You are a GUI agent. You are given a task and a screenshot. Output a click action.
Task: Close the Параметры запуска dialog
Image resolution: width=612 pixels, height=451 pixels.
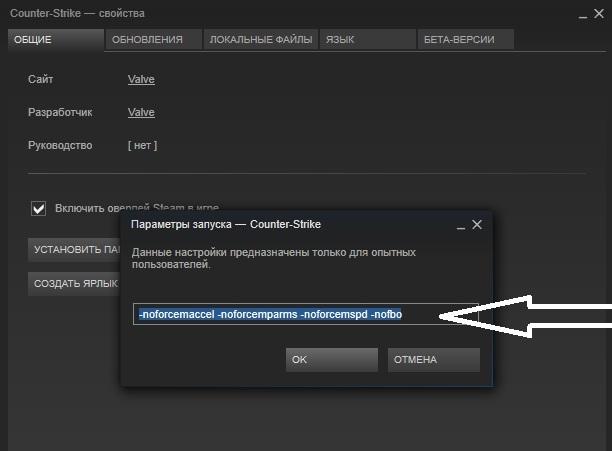click(477, 225)
